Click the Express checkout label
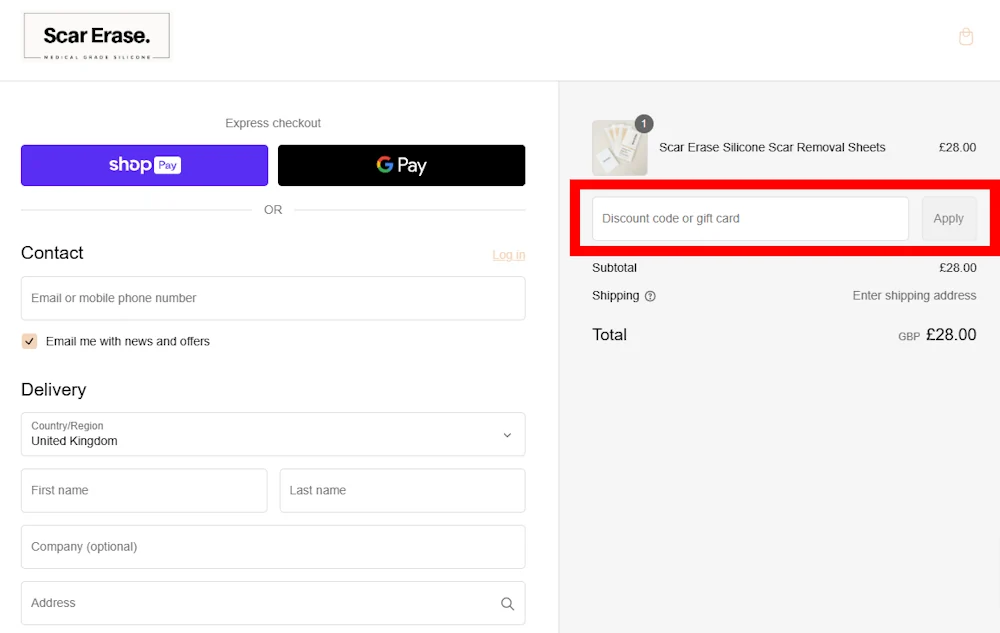The width and height of the screenshot is (1000, 633). click(x=273, y=123)
